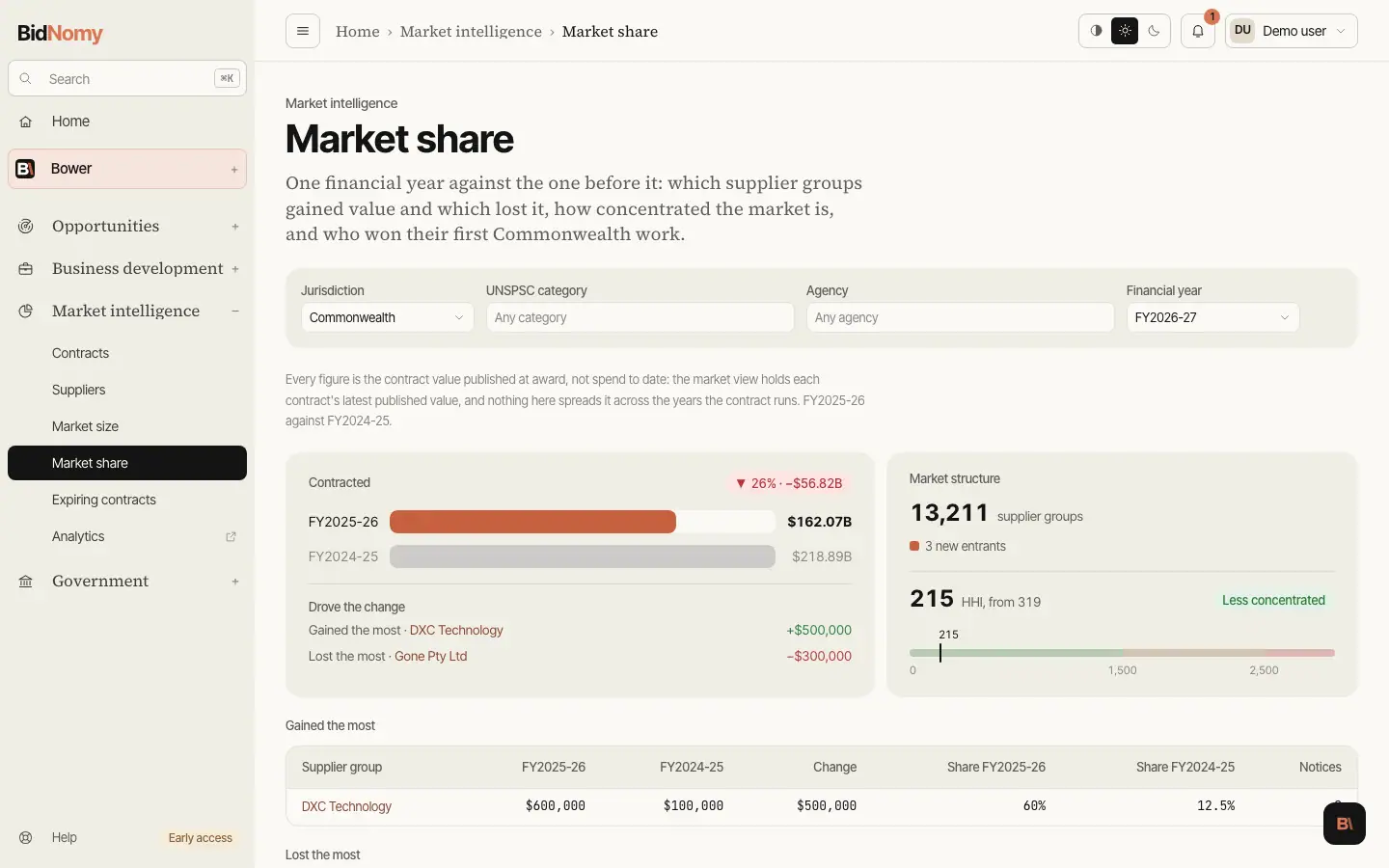Open the floating Bower chat button
1389x868 pixels.
click(x=1345, y=824)
